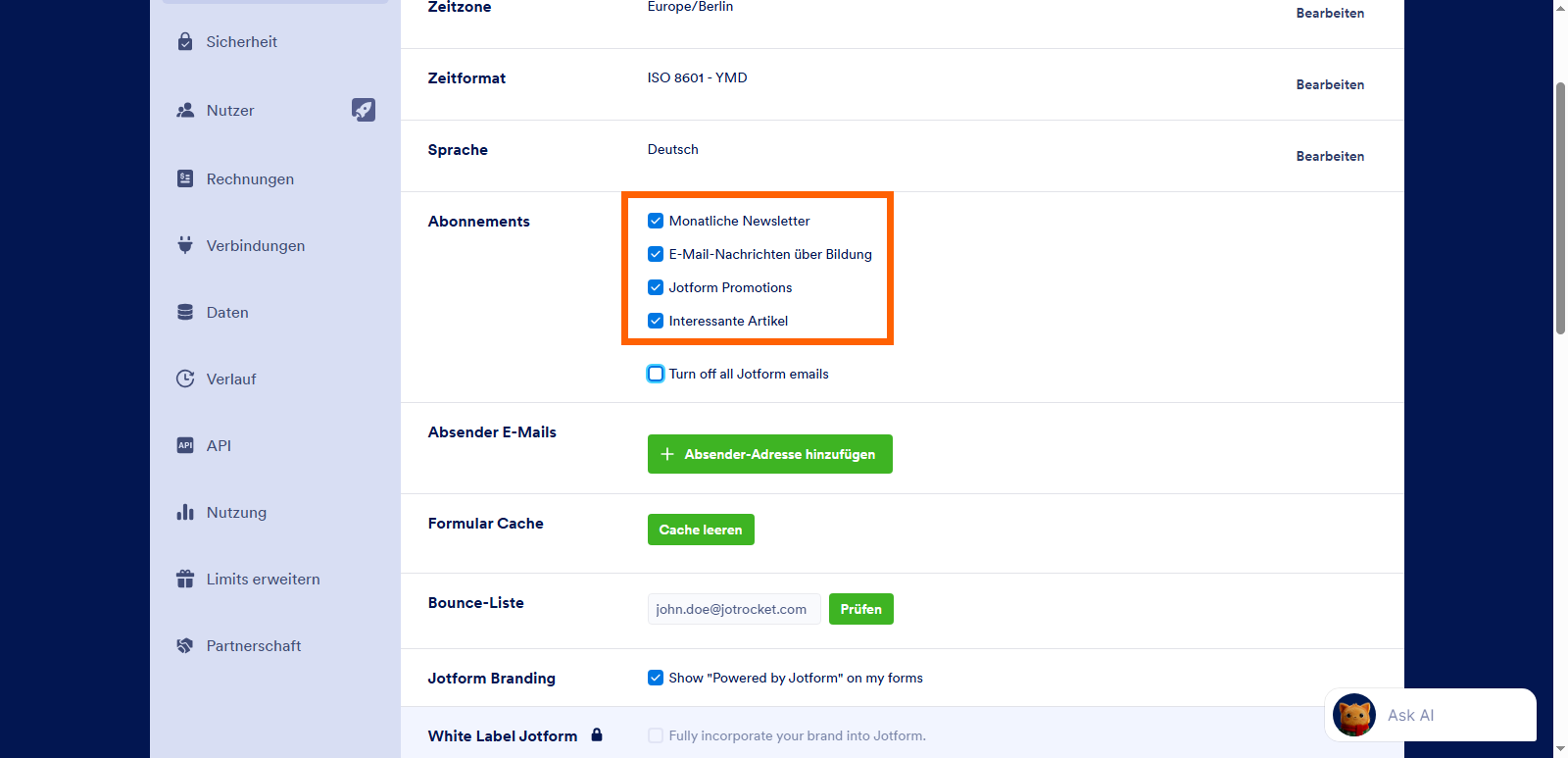Open the Ask AI cat assistant

[1353, 715]
